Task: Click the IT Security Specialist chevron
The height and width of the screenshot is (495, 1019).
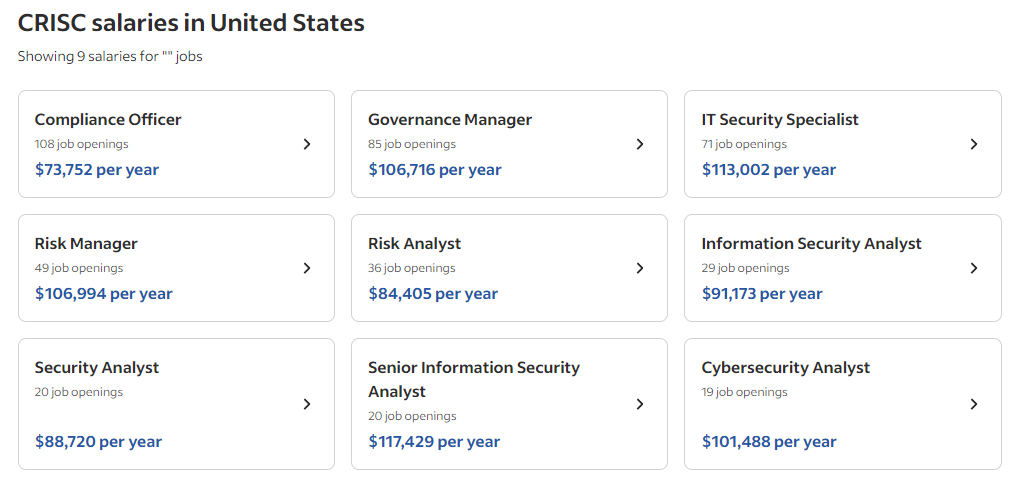Action: coord(974,144)
